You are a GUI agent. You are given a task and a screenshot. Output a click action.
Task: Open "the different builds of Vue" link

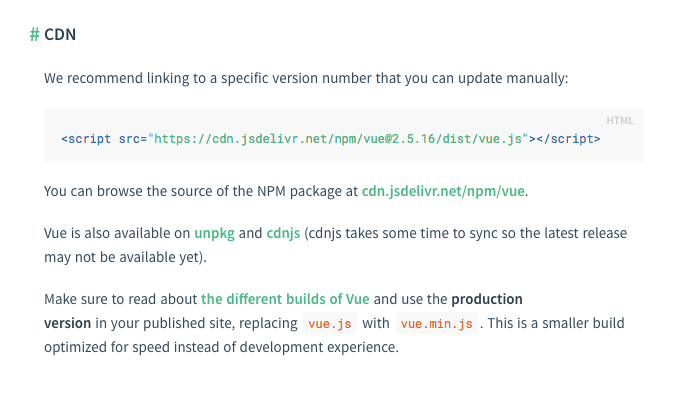coord(287,299)
